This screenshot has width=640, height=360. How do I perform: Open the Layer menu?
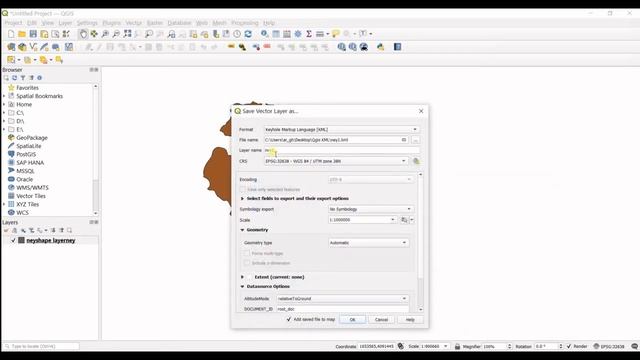point(65,23)
